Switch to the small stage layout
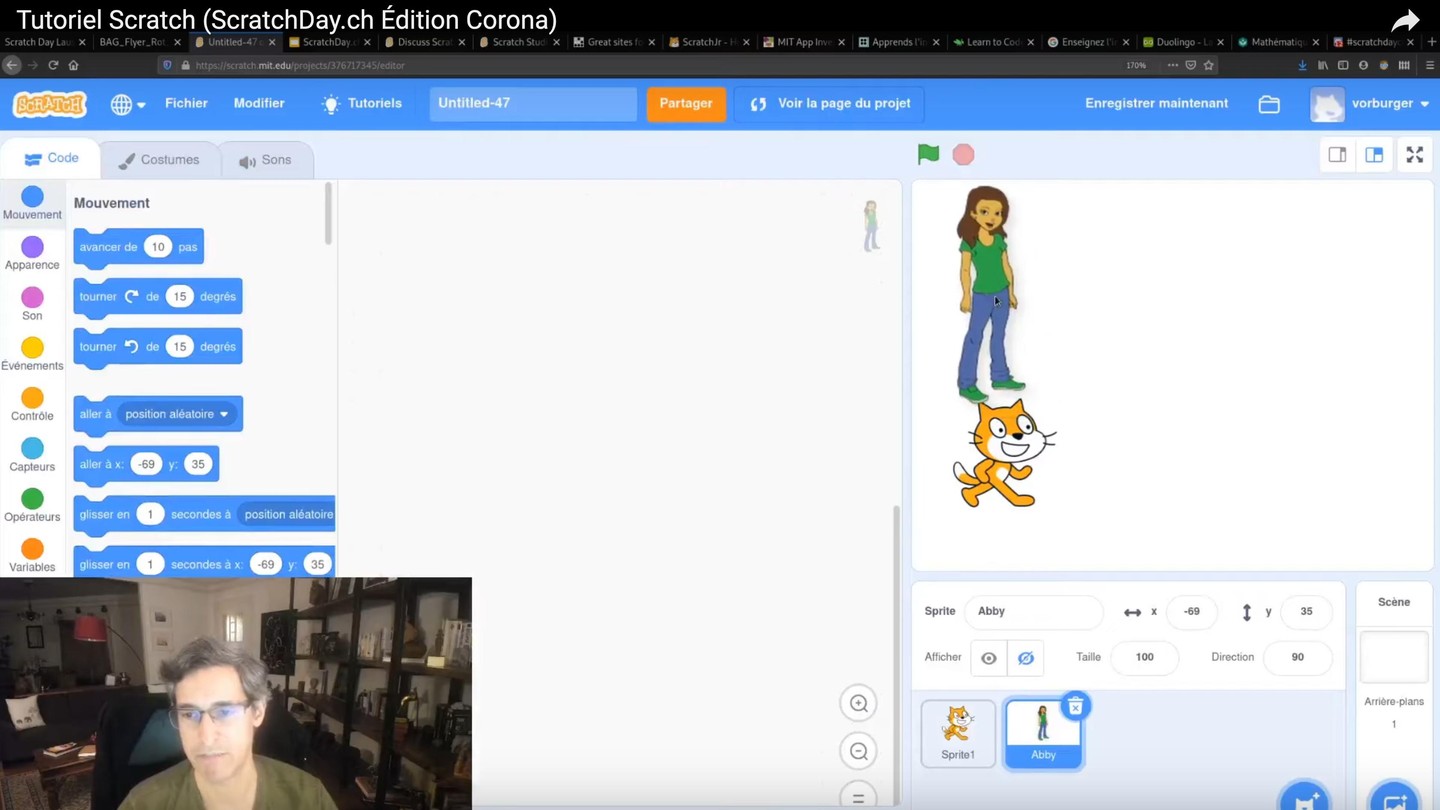 [1337, 154]
